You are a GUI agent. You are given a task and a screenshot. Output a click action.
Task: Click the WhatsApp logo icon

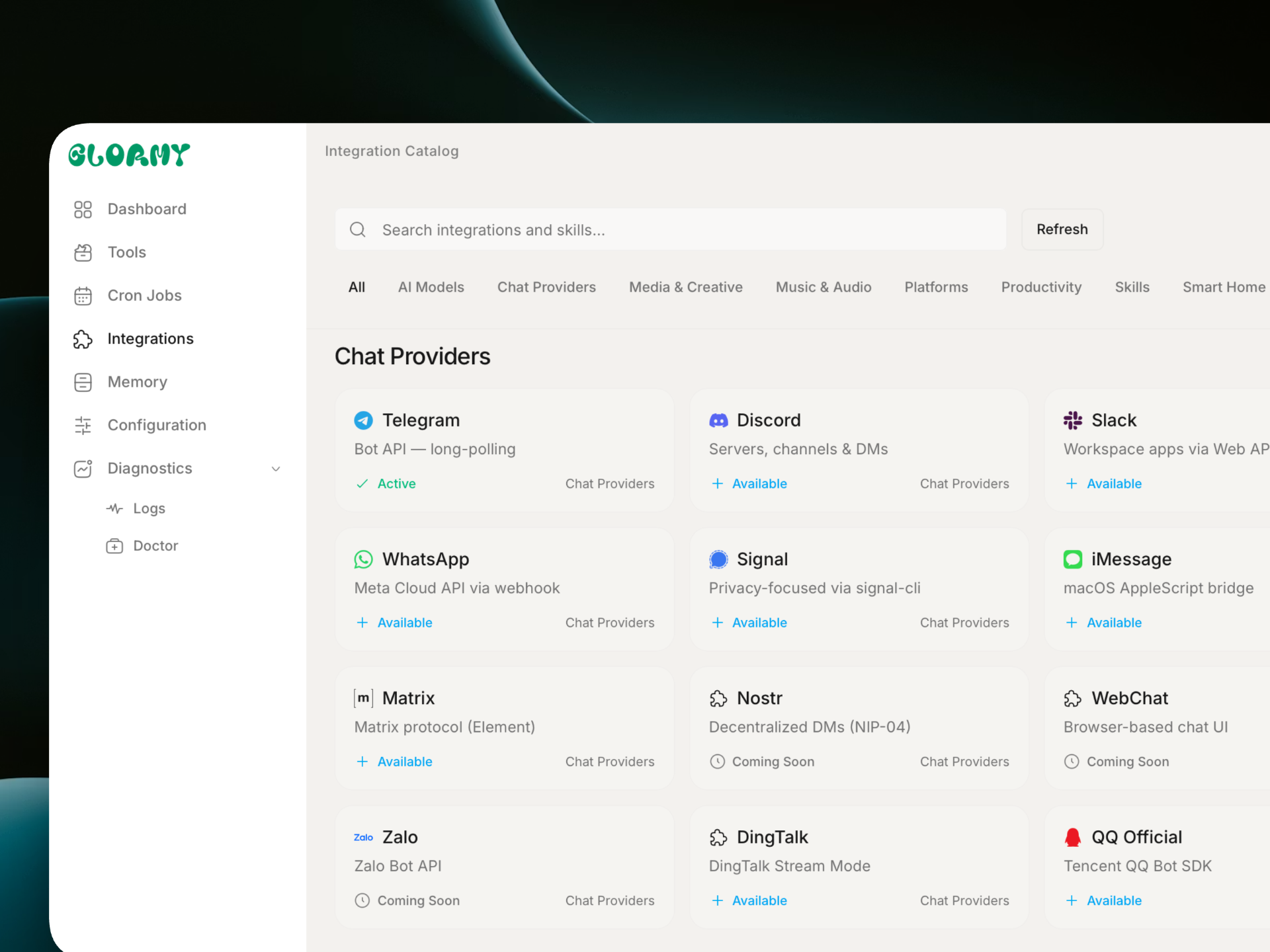[x=363, y=559]
